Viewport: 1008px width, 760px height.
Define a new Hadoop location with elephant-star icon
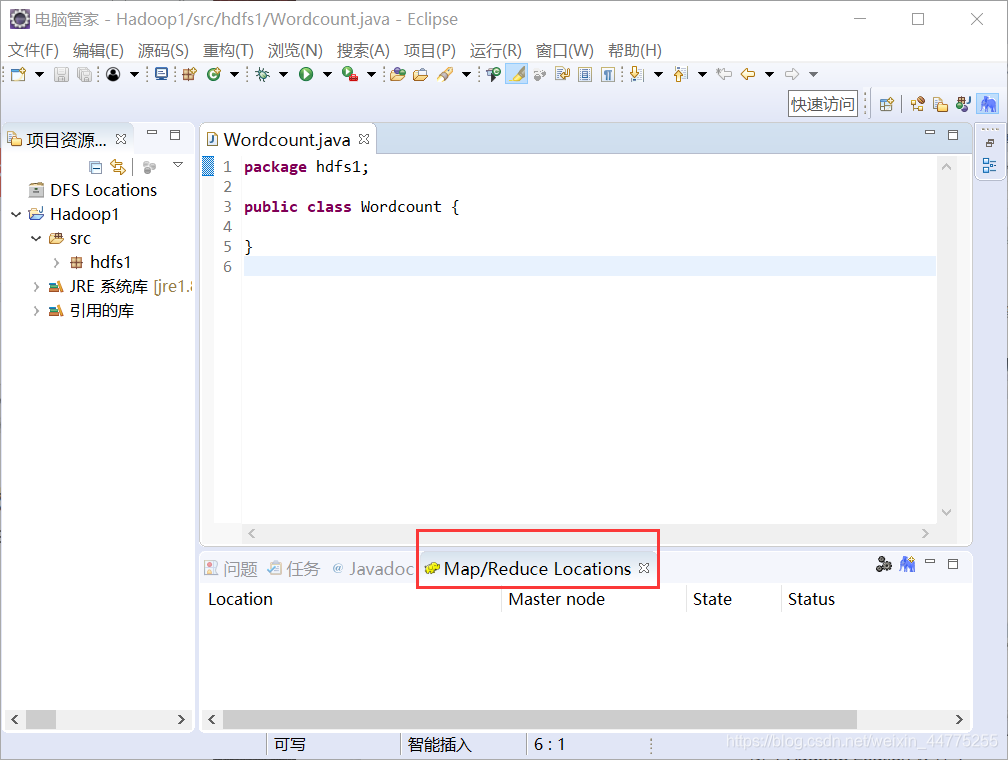[x=907, y=564]
